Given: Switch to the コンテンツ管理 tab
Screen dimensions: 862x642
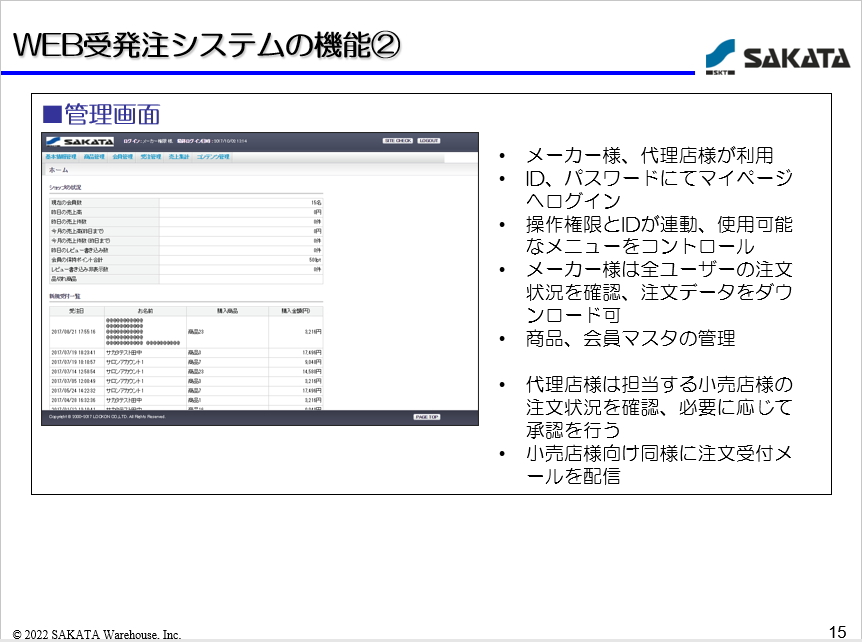Looking at the screenshot, I should [x=213, y=157].
